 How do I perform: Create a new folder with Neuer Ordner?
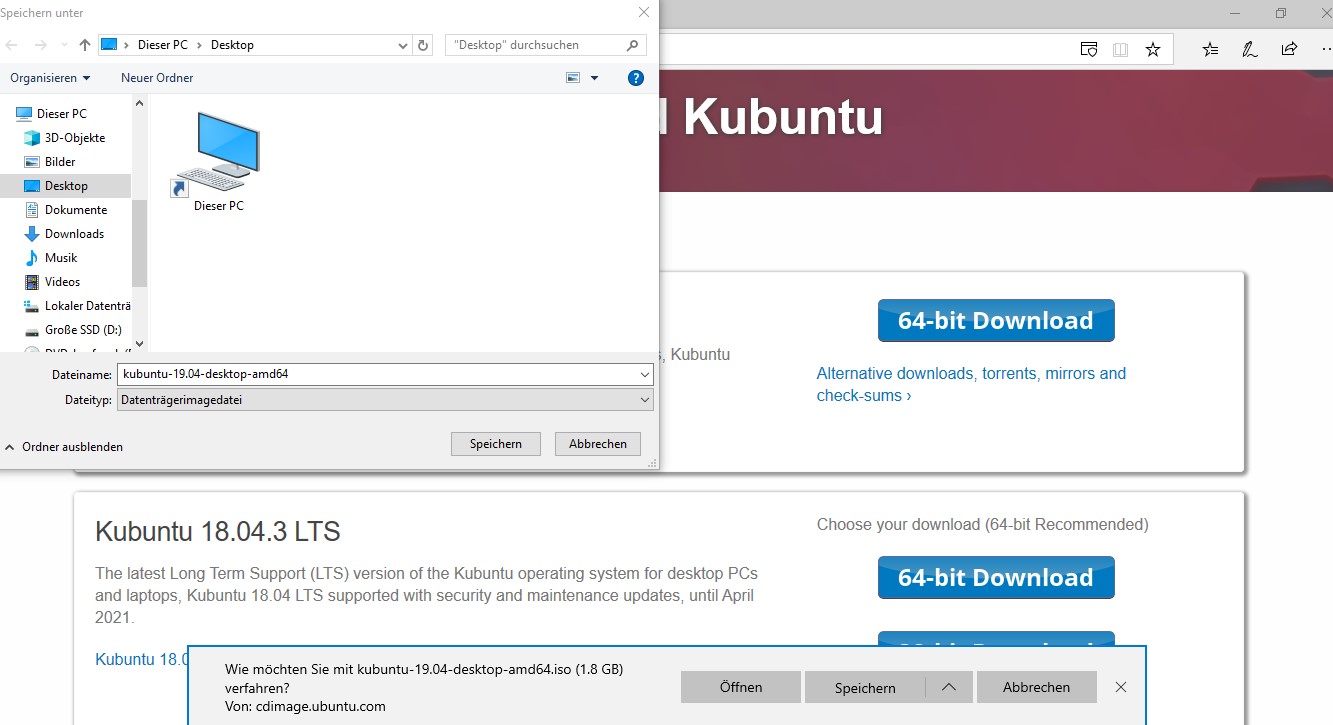157,78
